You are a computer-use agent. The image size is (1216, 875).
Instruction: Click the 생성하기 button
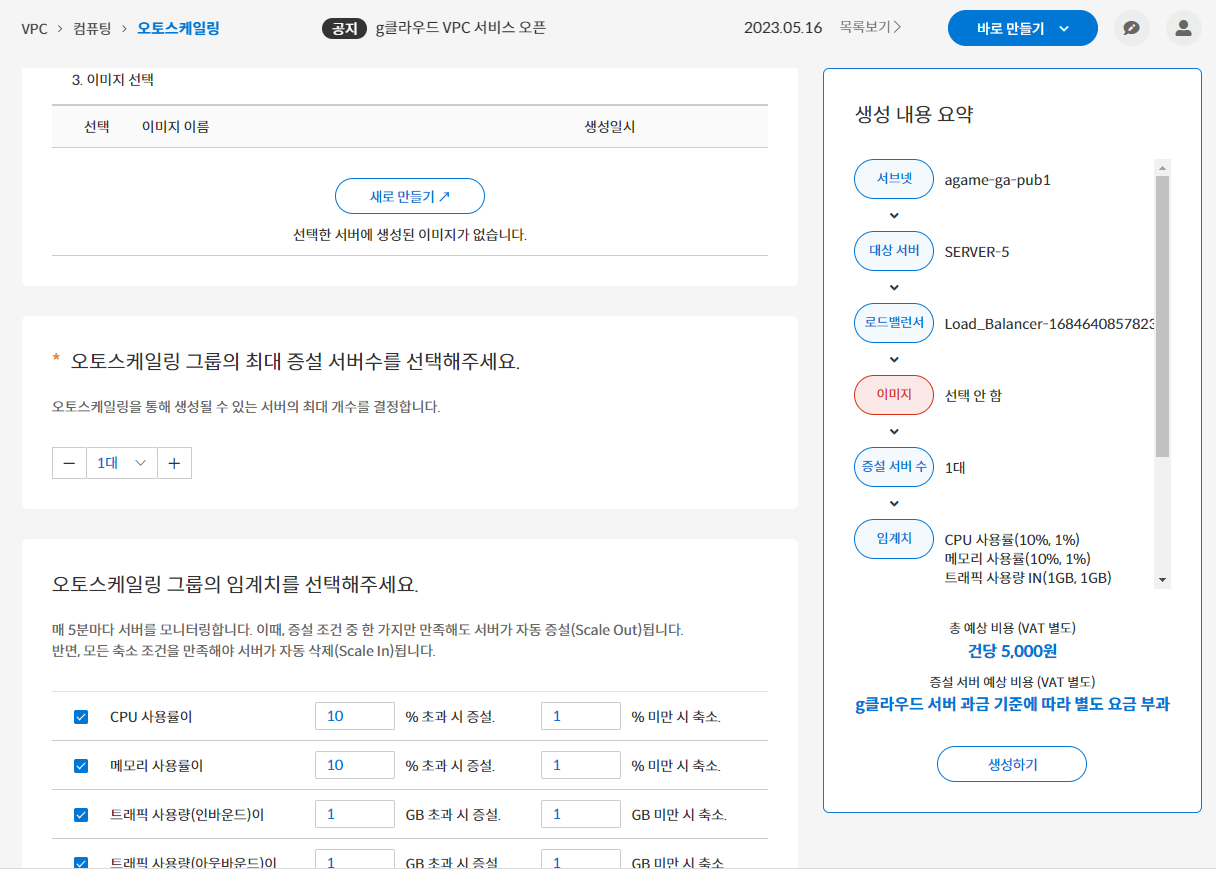pyautogui.click(x=1012, y=765)
